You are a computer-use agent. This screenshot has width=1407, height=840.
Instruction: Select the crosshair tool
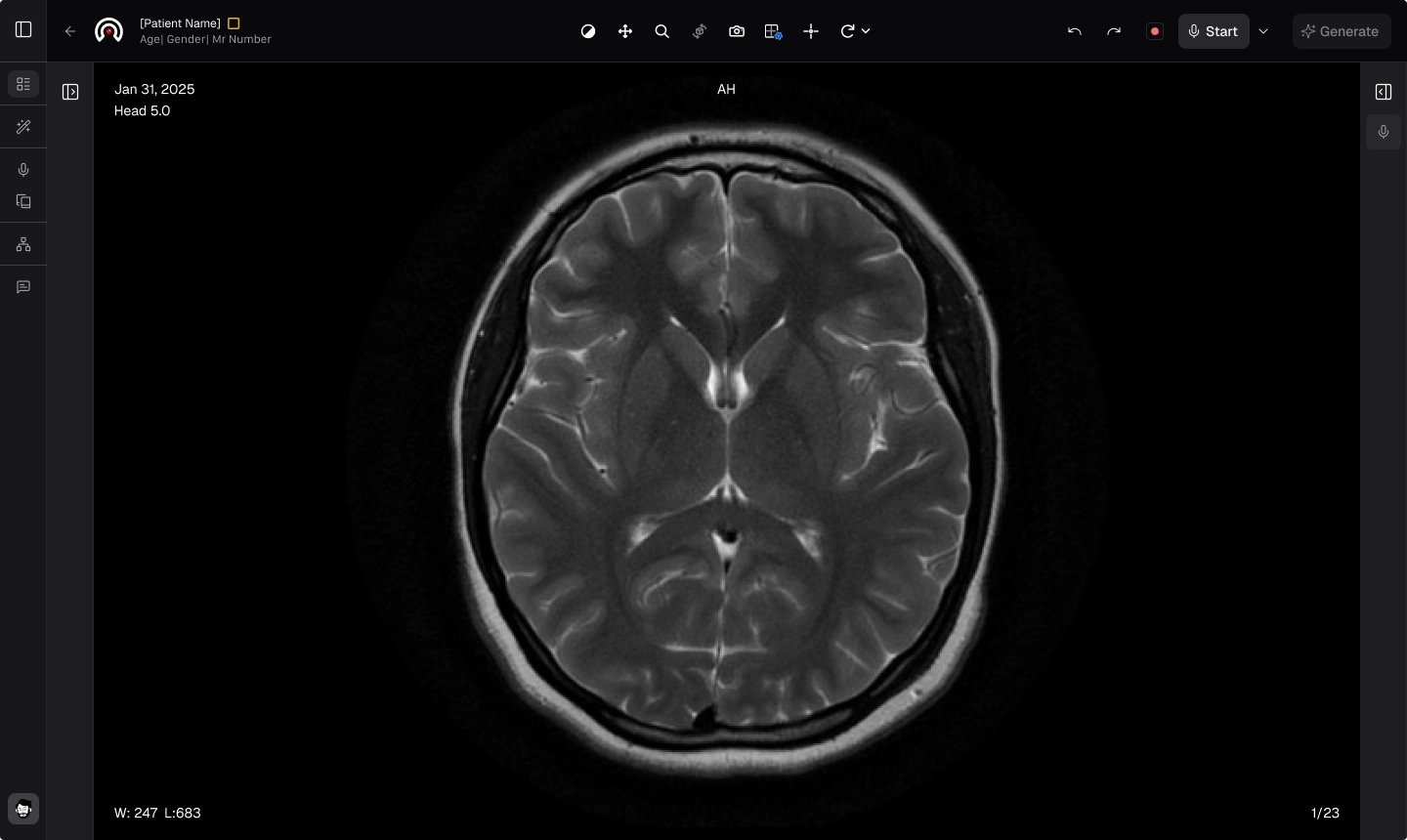(x=811, y=31)
